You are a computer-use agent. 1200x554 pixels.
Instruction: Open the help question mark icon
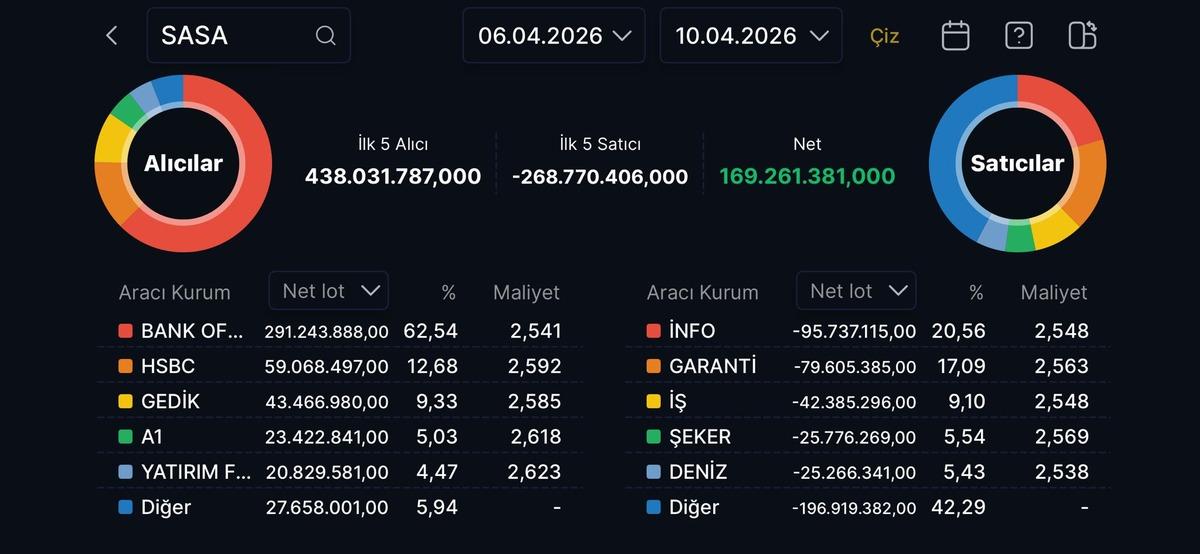(x=1018, y=36)
